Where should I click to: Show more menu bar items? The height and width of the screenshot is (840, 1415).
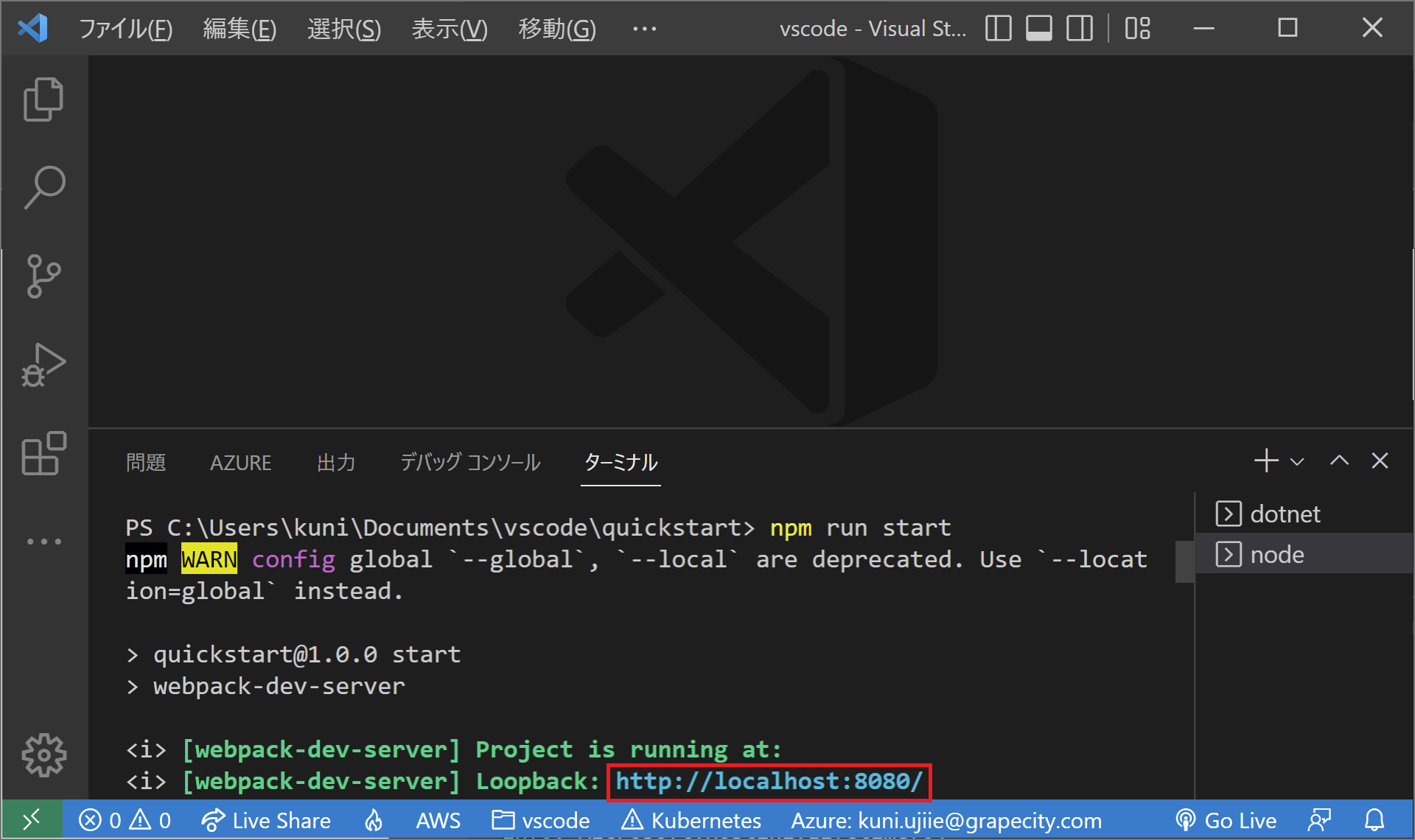click(x=644, y=29)
